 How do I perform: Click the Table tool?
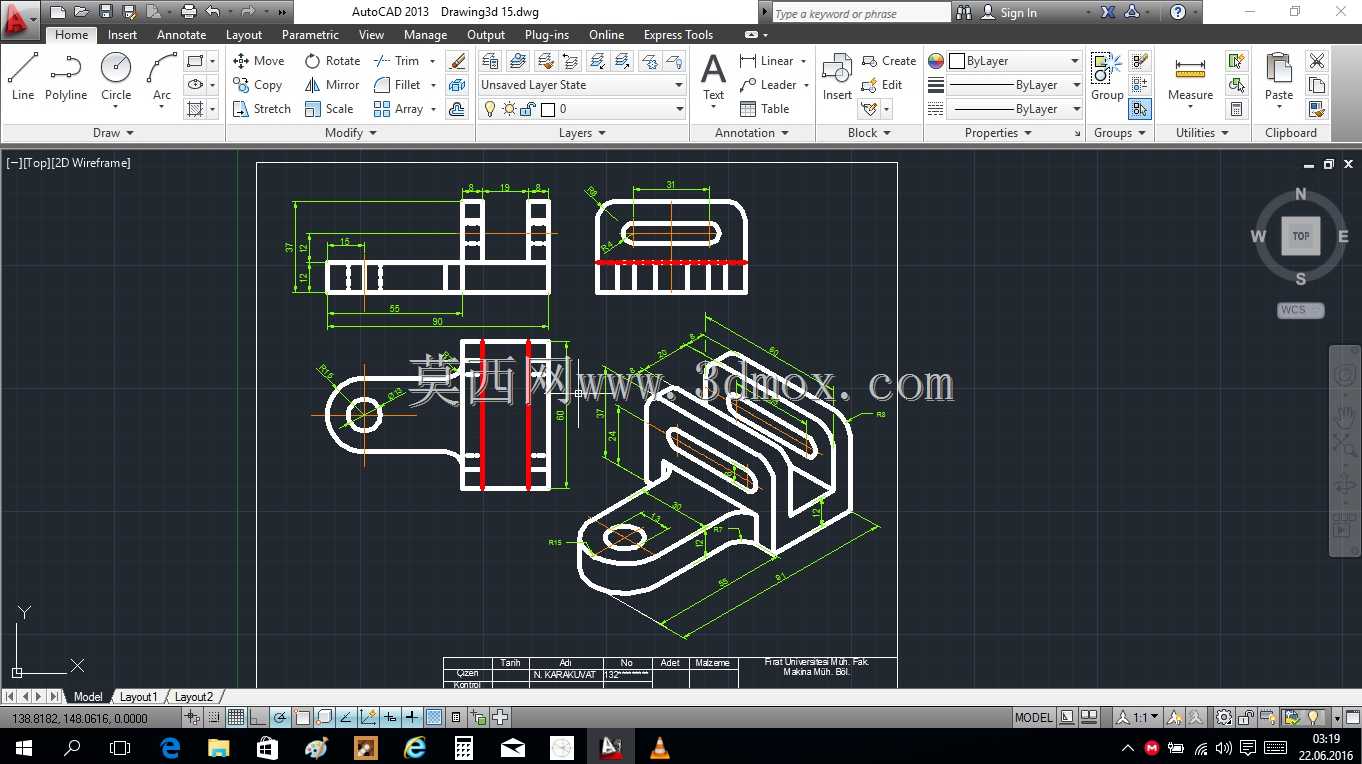(x=765, y=109)
